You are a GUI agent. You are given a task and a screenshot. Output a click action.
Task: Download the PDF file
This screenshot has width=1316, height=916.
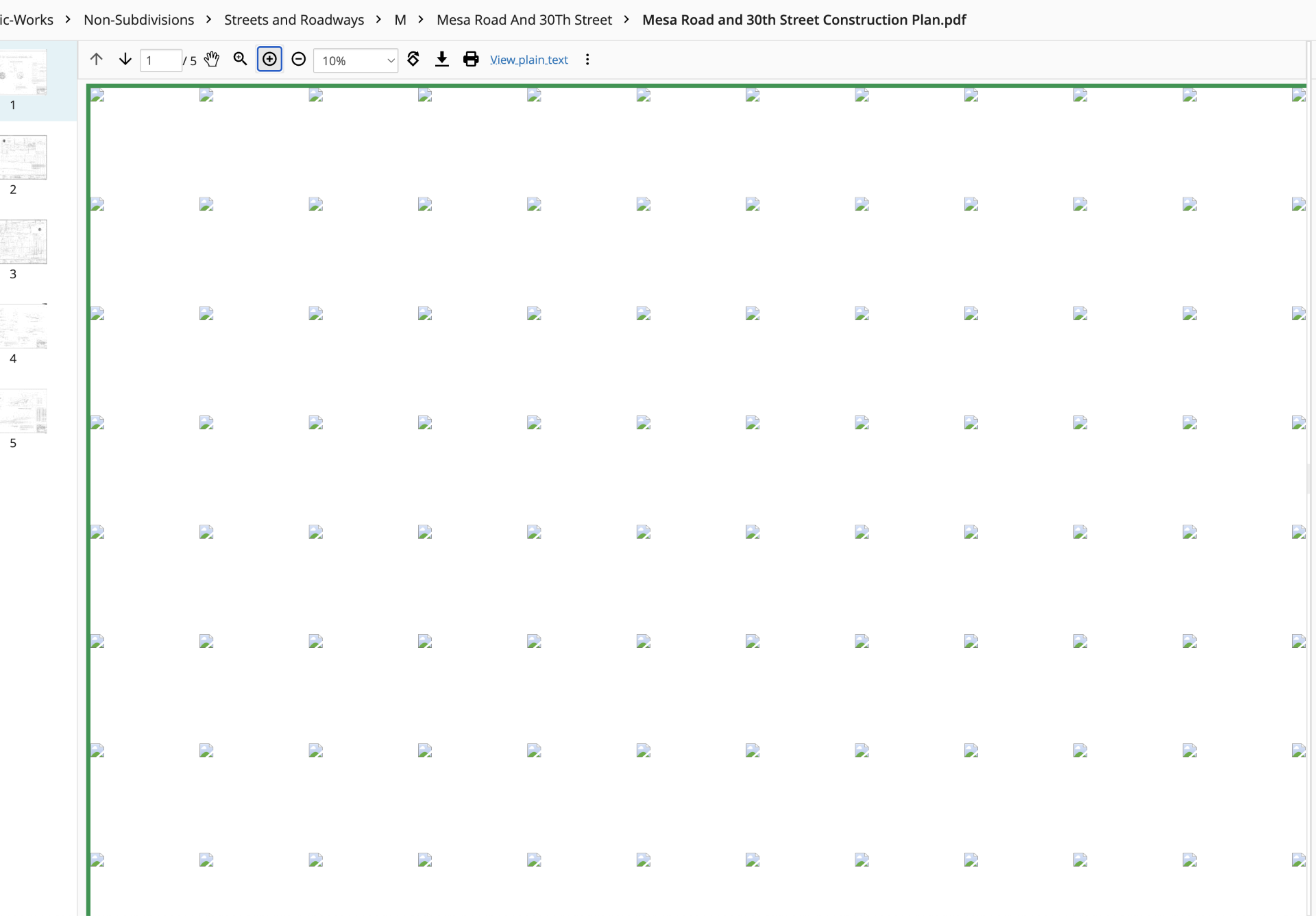click(442, 60)
